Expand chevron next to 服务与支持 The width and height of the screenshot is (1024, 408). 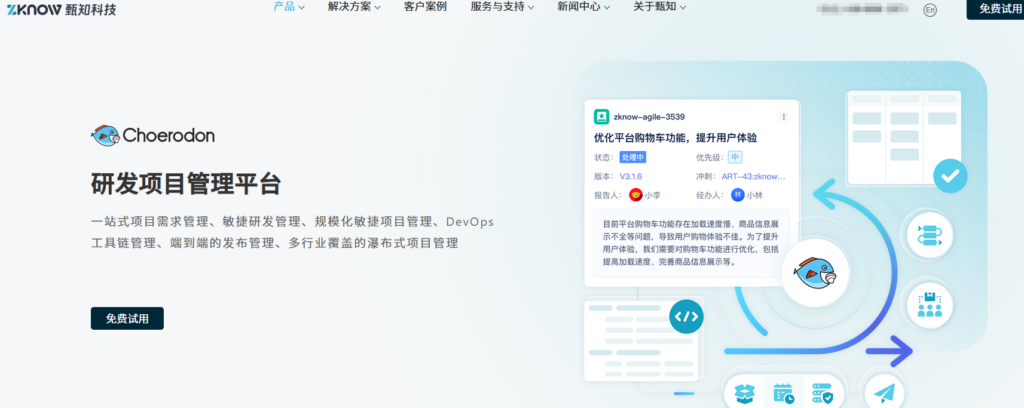530,8
